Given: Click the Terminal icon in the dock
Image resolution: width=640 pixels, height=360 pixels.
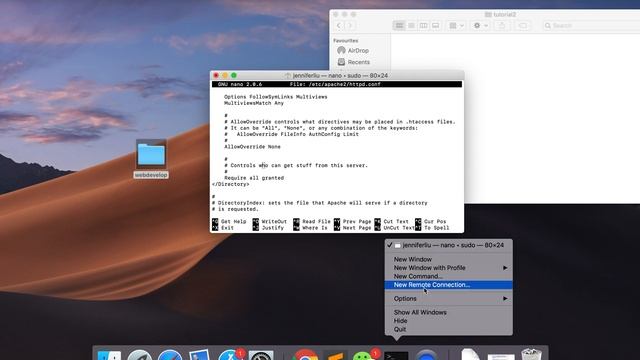Looking at the screenshot, I should coord(396,356).
